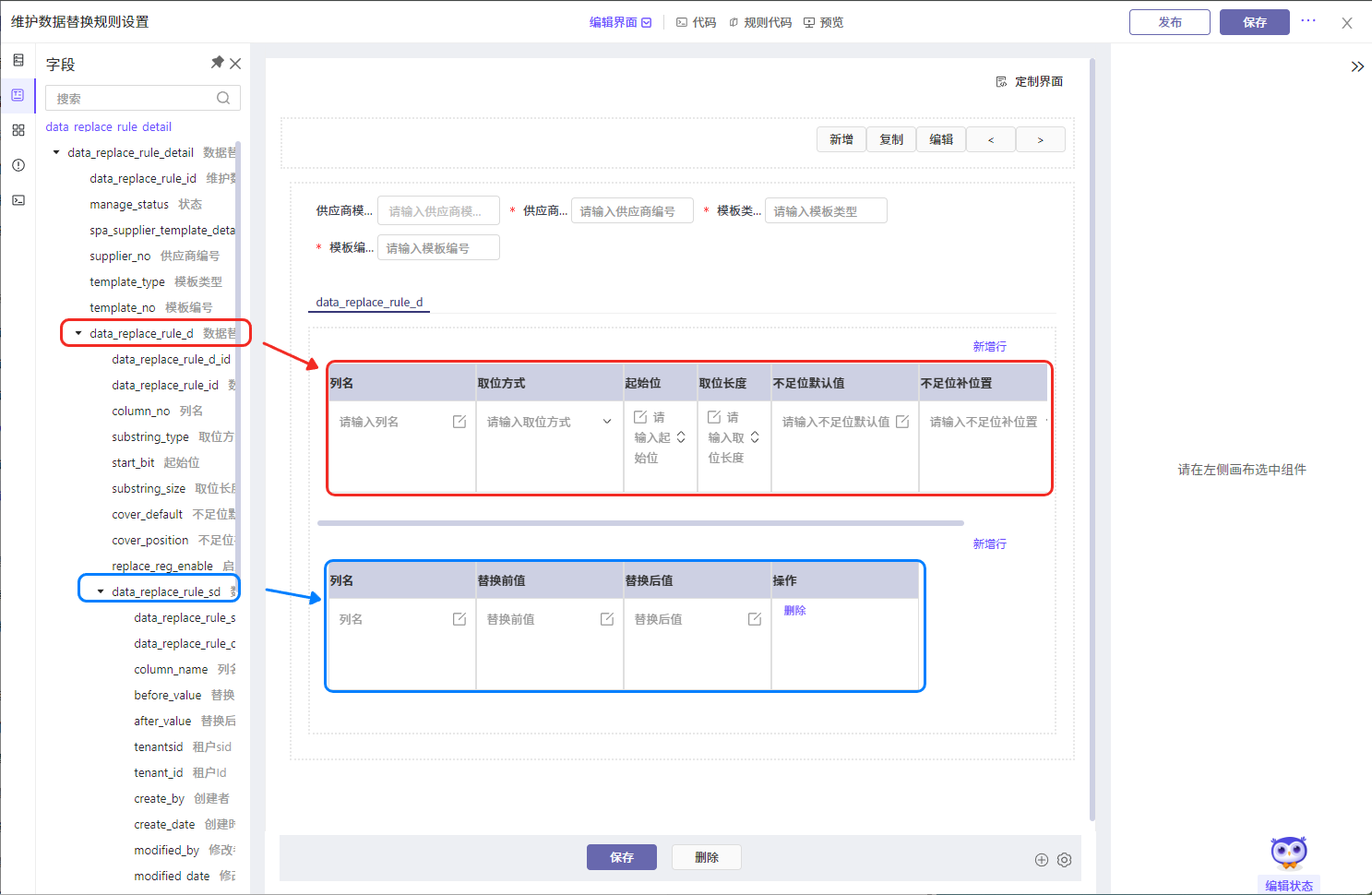Click the horizontal scrollbar under first table
1372x895 pixels.
[640, 523]
